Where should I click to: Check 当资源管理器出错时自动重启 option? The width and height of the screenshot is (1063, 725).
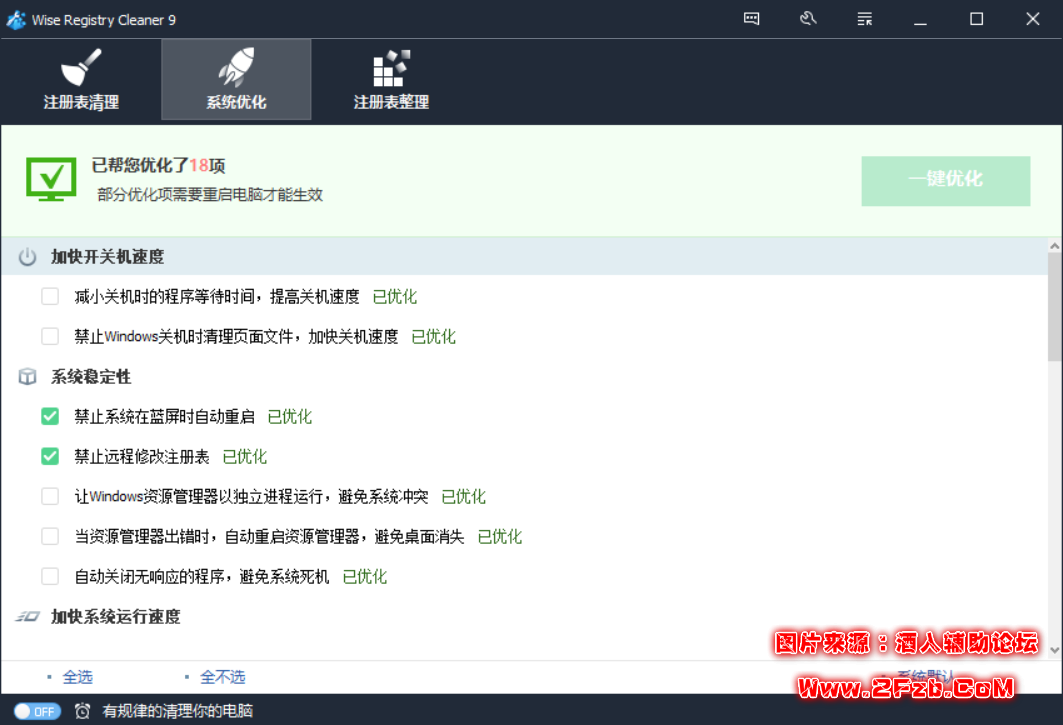pyautogui.click(x=50, y=536)
